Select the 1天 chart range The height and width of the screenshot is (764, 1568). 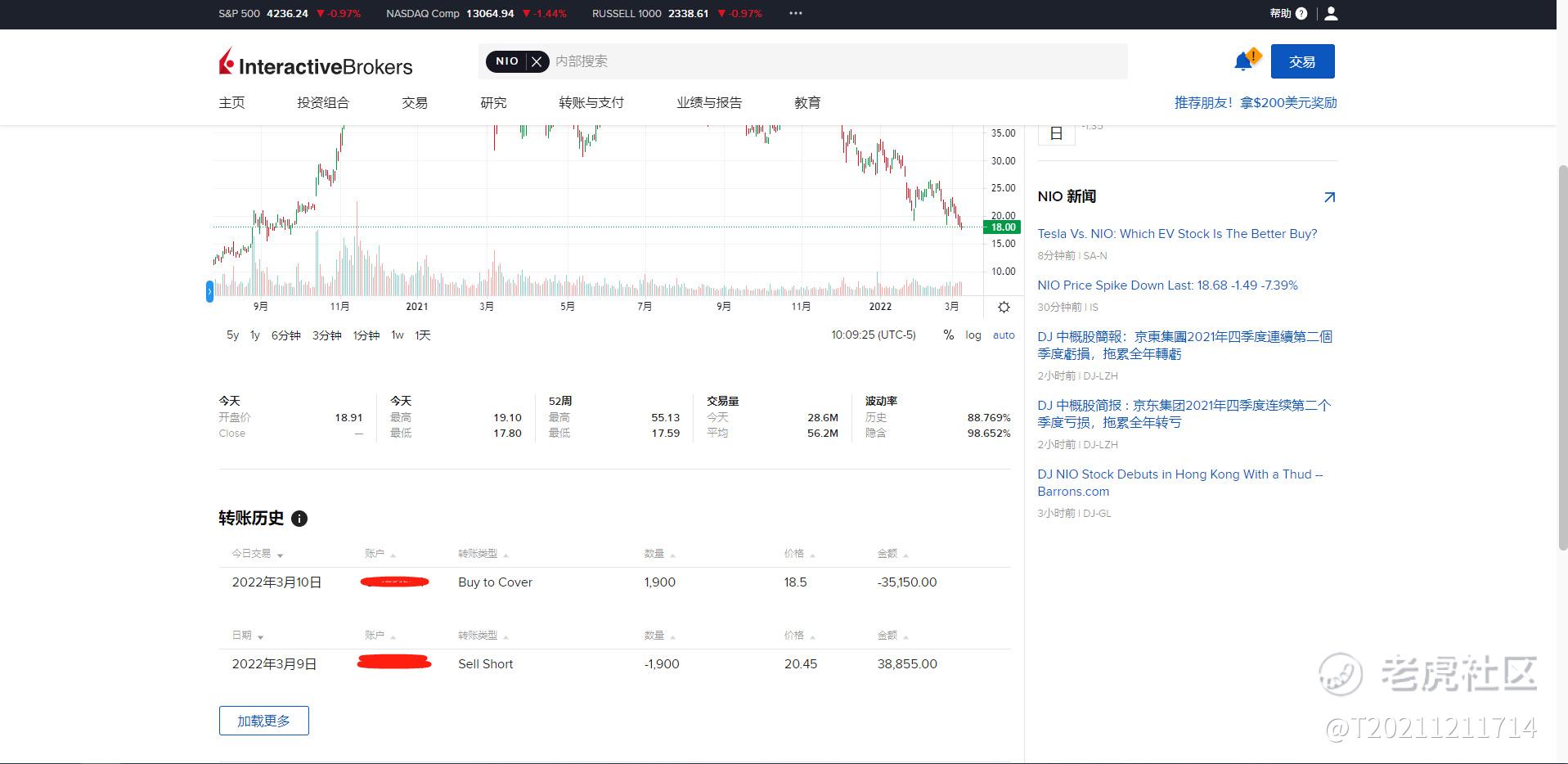point(422,335)
